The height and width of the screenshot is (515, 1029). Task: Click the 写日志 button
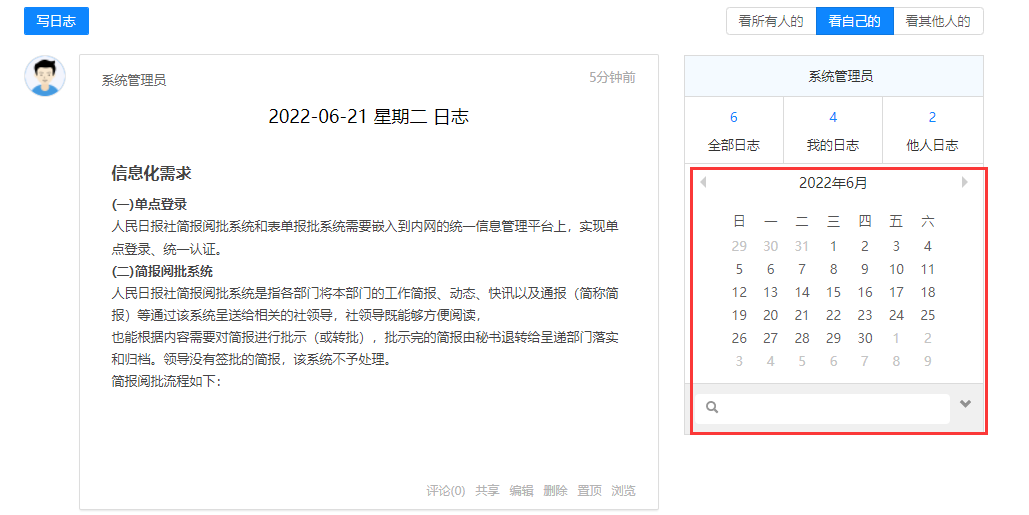click(x=56, y=21)
